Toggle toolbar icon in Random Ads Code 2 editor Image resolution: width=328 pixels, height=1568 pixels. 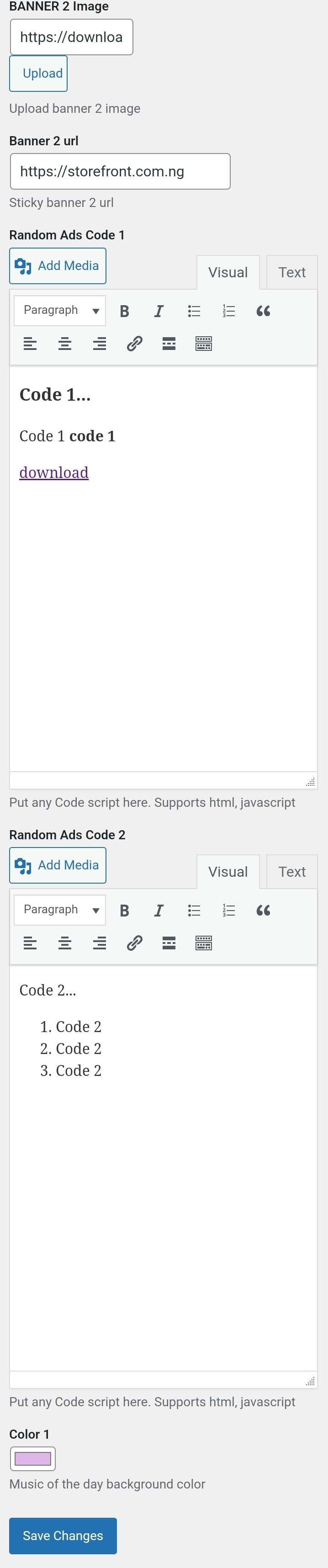click(203, 943)
